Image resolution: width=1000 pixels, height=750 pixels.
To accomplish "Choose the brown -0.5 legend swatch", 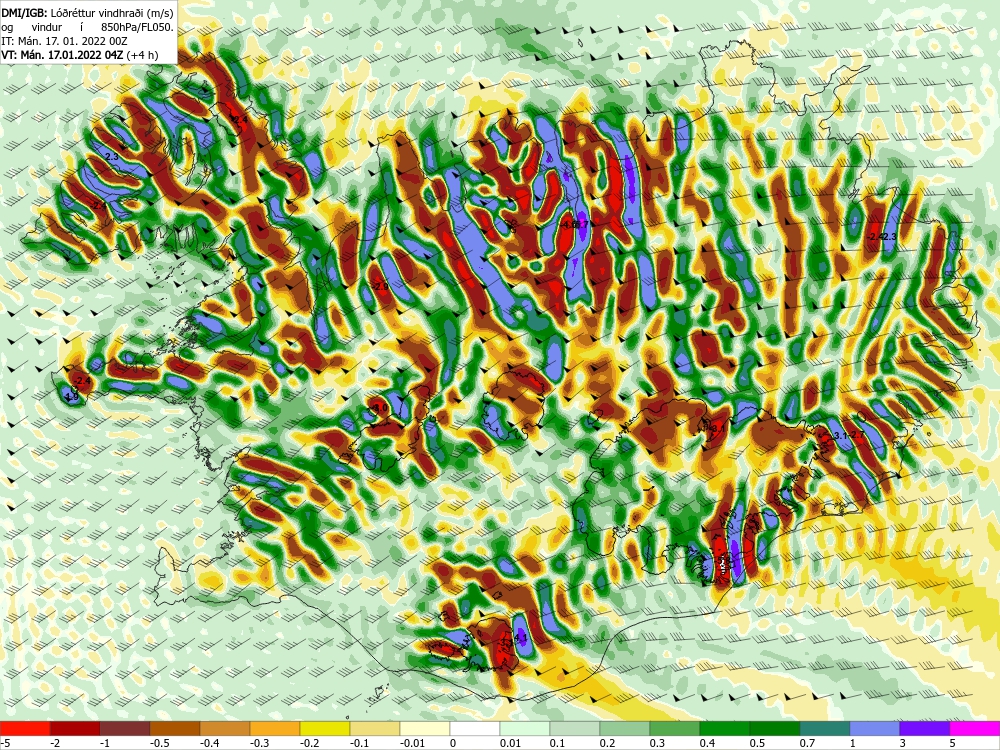I will [175, 728].
